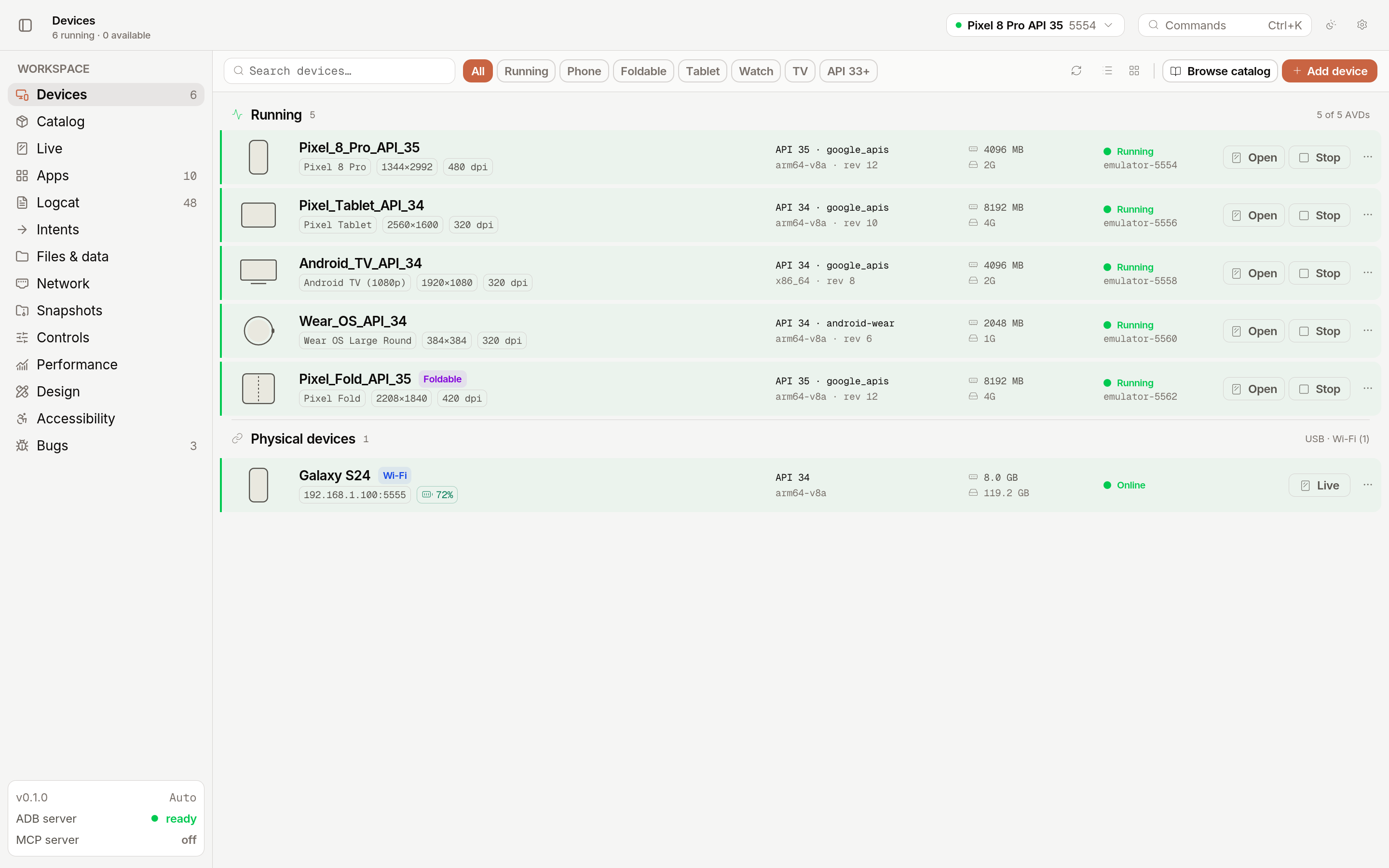Filter devices by Tablet

[x=703, y=70]
